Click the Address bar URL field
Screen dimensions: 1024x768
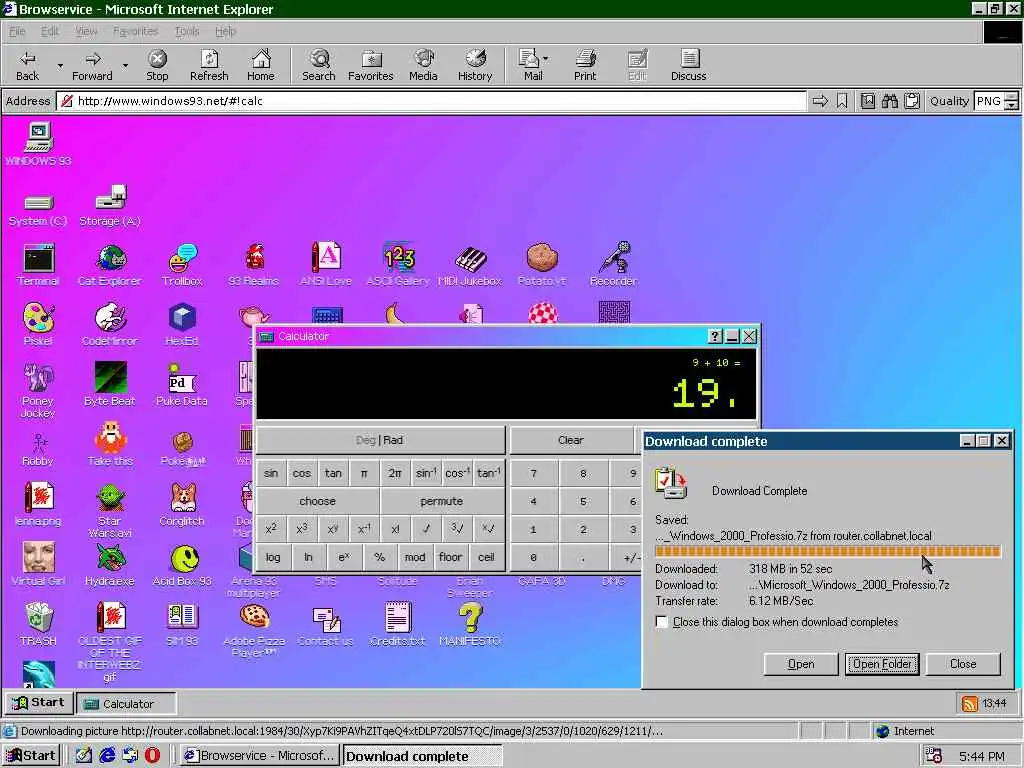431,101
